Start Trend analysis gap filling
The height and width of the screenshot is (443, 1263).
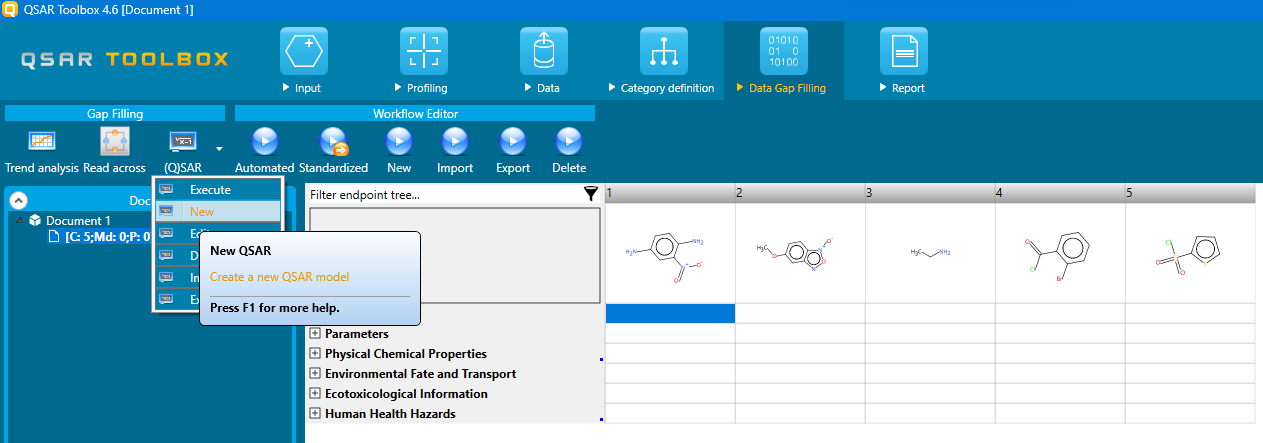(42, 151)
